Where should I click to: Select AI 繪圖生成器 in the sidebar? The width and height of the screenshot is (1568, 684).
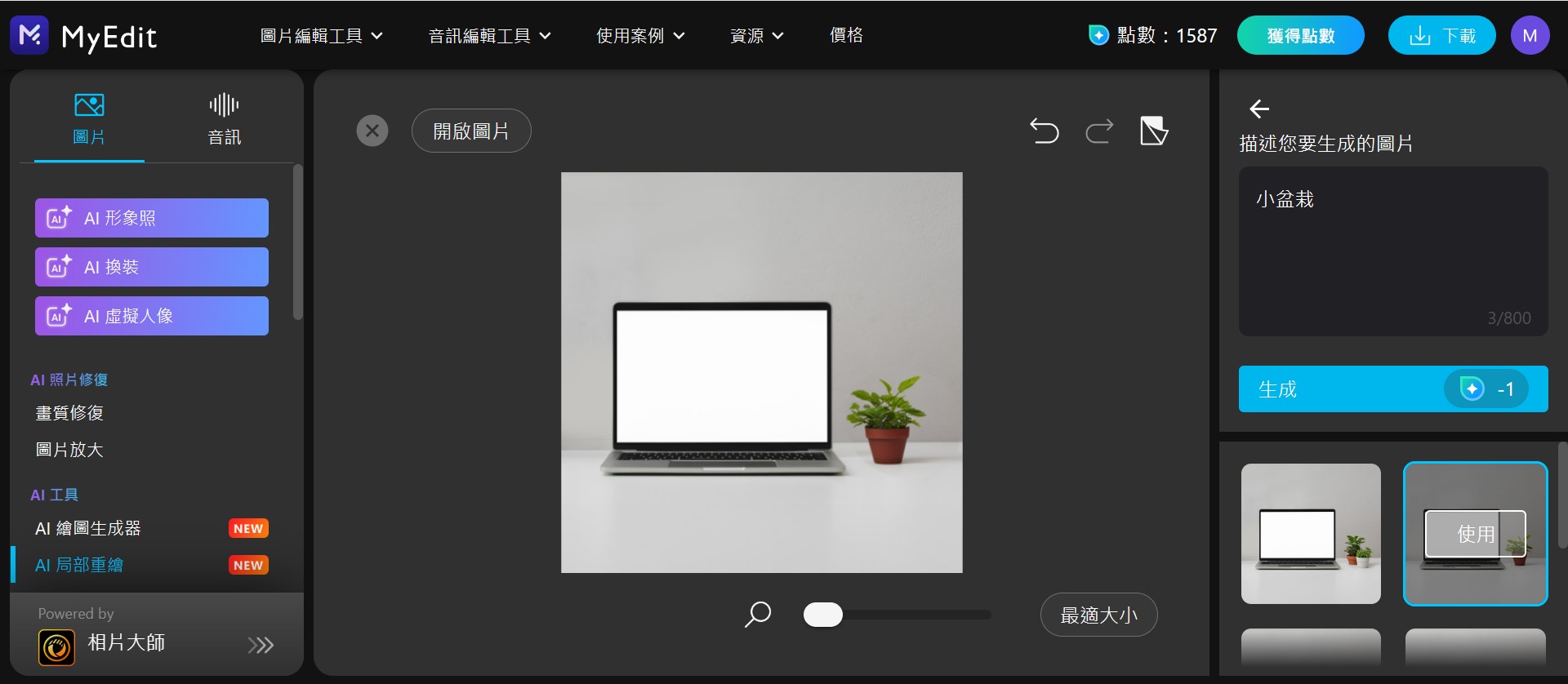click(x=88, y=528)
